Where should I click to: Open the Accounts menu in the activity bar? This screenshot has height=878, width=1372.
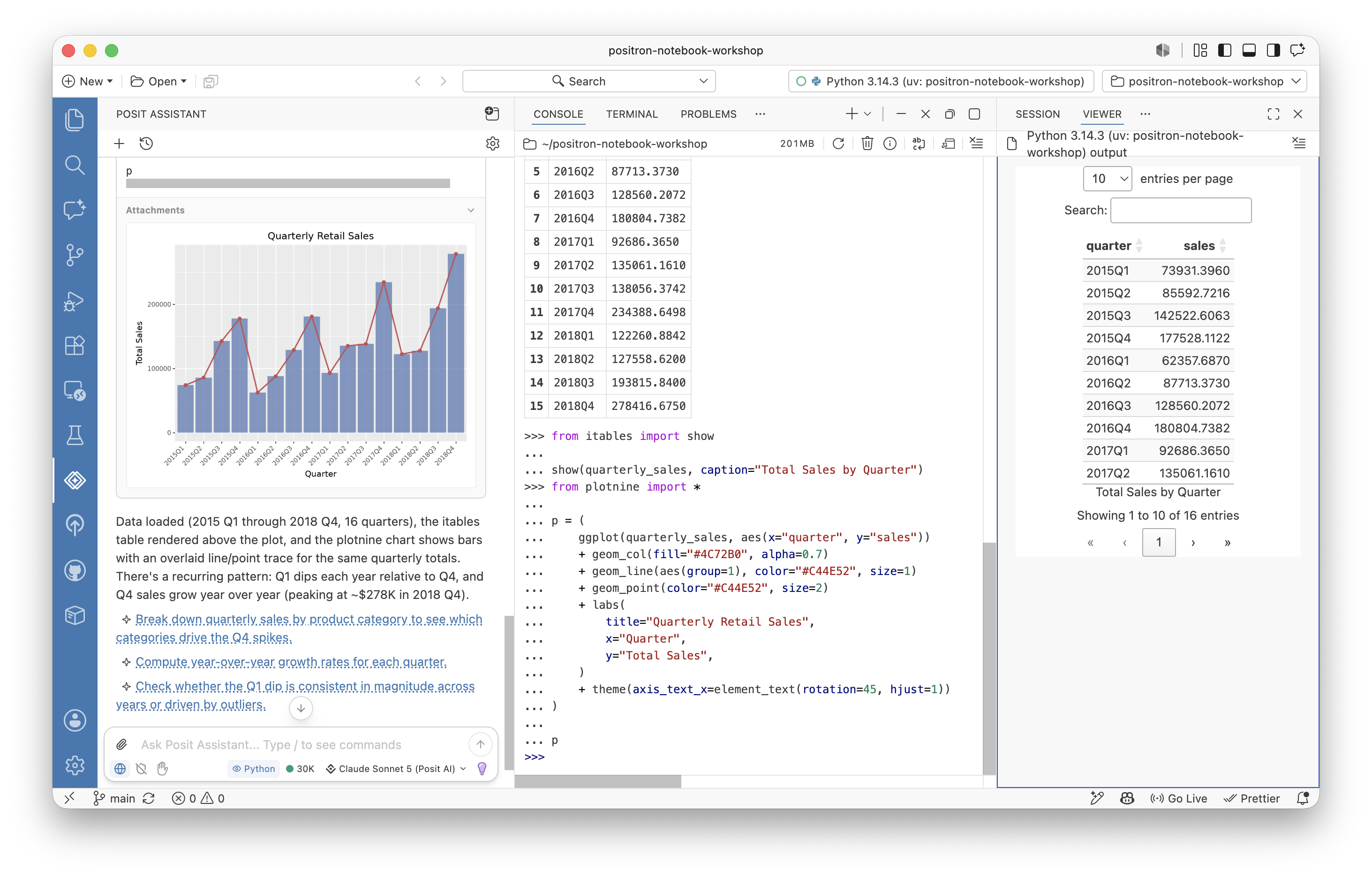point(75,720)
